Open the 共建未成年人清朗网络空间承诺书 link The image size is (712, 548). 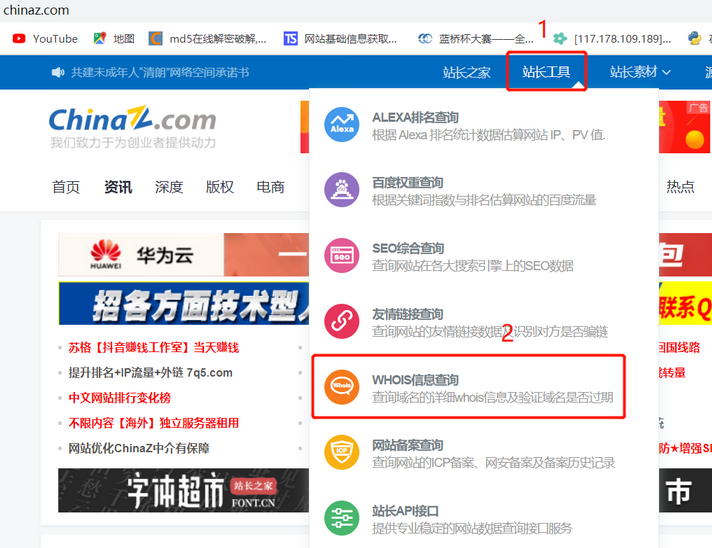coord(160,73)
